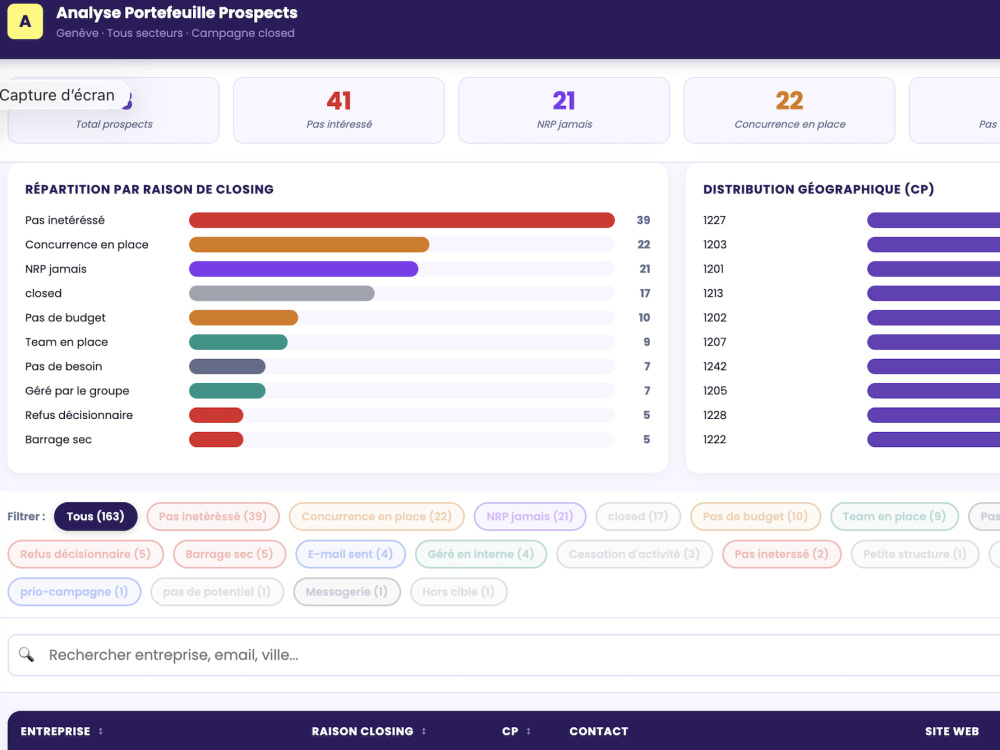Click the 1222 postal code label
This screenshot has width=1000, height=750.
(714, 439)
